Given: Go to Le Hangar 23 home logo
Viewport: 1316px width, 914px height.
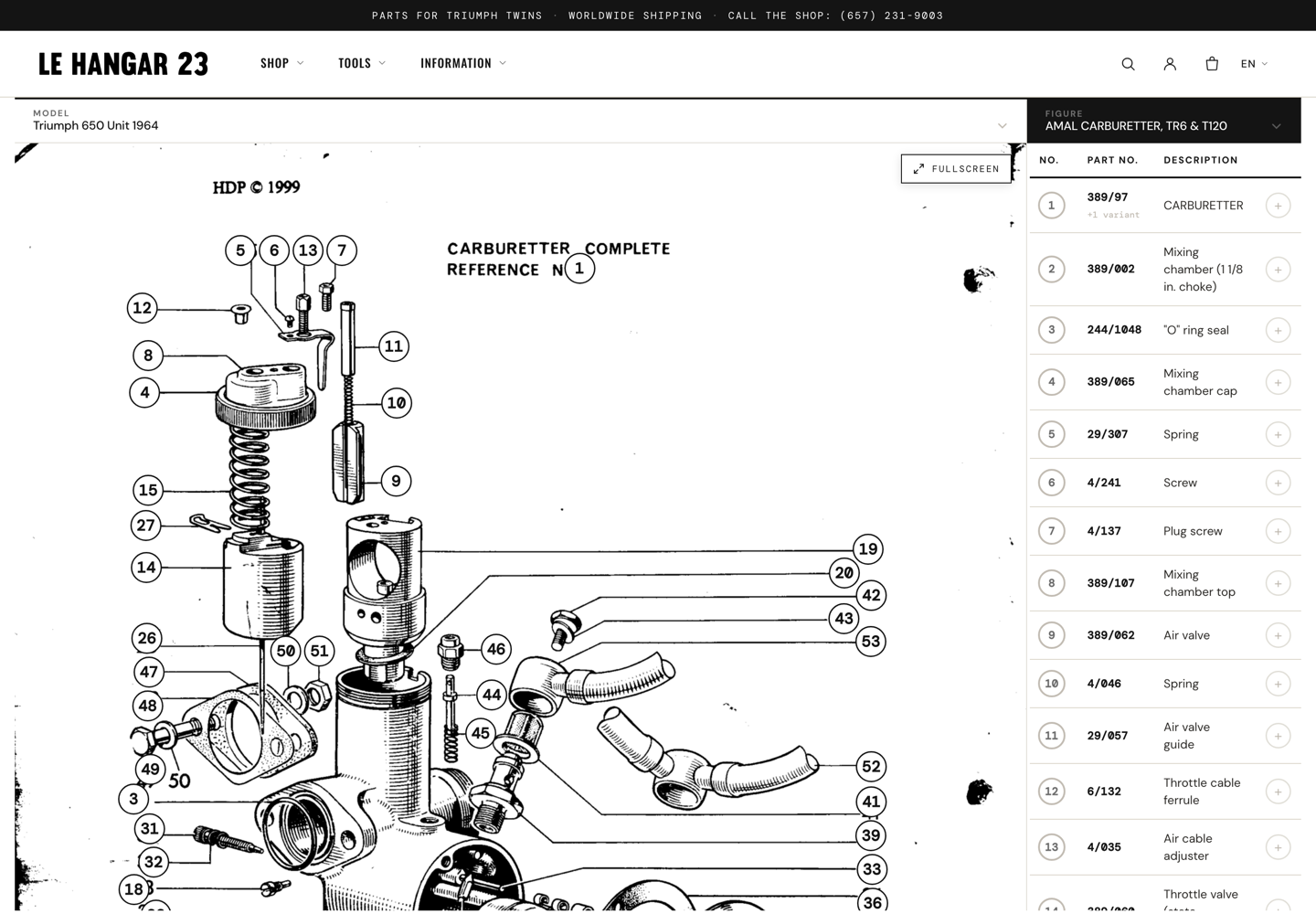Looking at the screenshot, I should click(x=123, y=64).
